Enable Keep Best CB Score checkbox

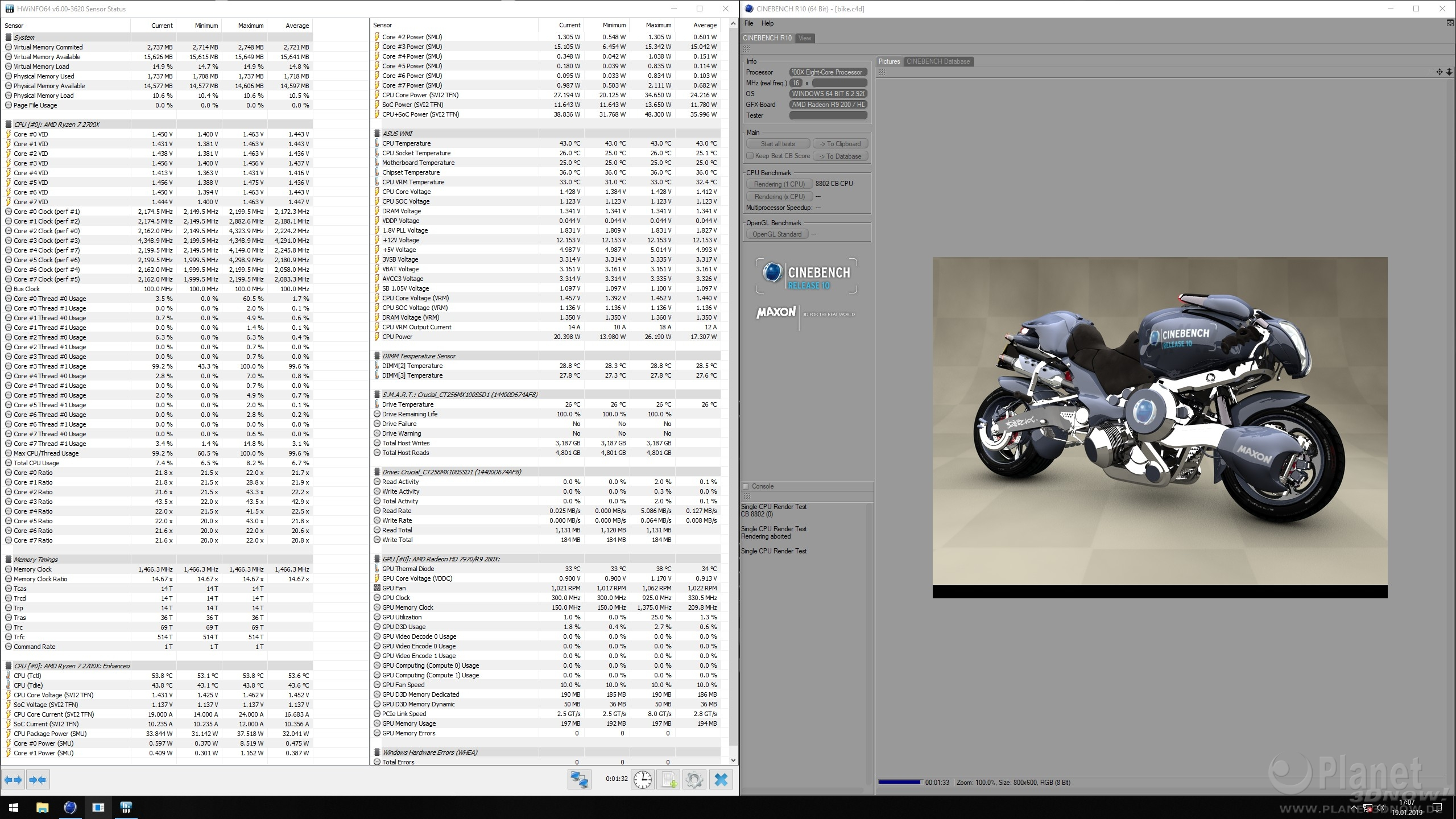(x=750, y=156)
